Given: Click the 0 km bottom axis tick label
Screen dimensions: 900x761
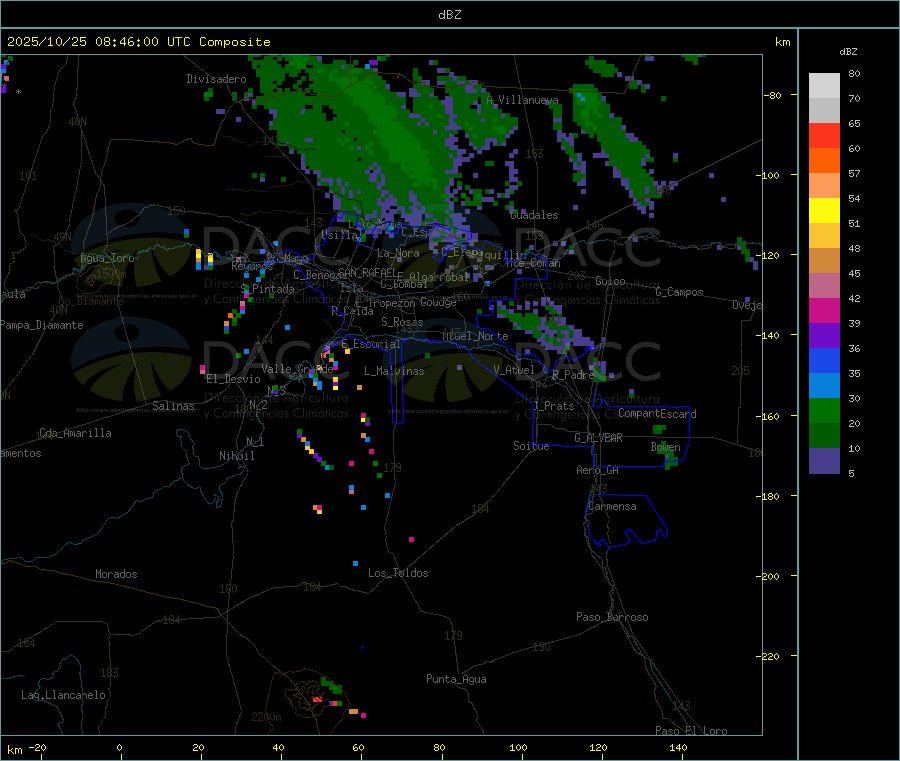Looking at the screenshot, I should tap(119, 747).
